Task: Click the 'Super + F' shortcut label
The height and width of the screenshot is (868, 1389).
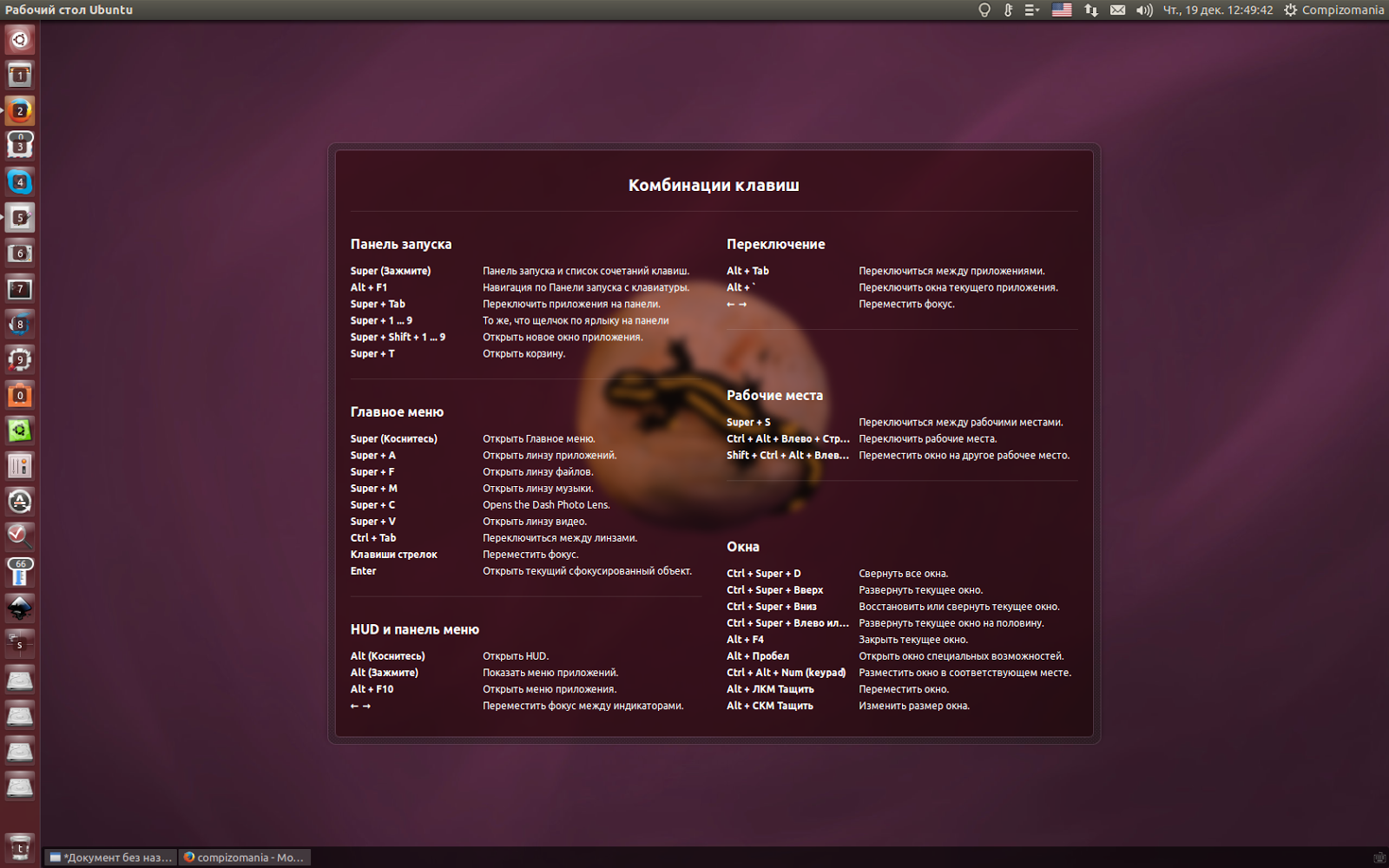Action: [372, 471]
